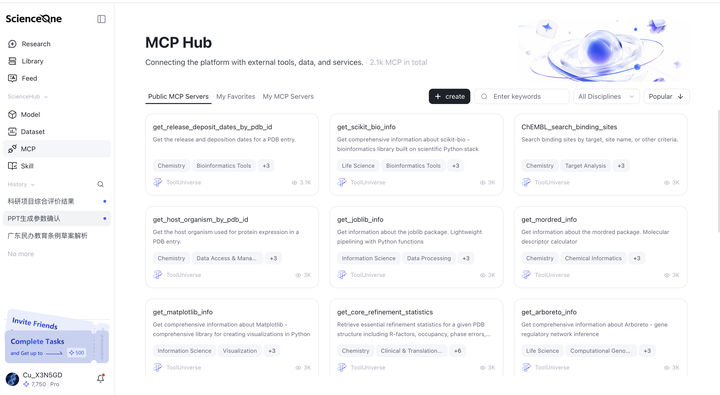The width and height of the screenshot is (720, 395).
Task: Open get_arboreto_info card title
Action: [x=549, y=312]
